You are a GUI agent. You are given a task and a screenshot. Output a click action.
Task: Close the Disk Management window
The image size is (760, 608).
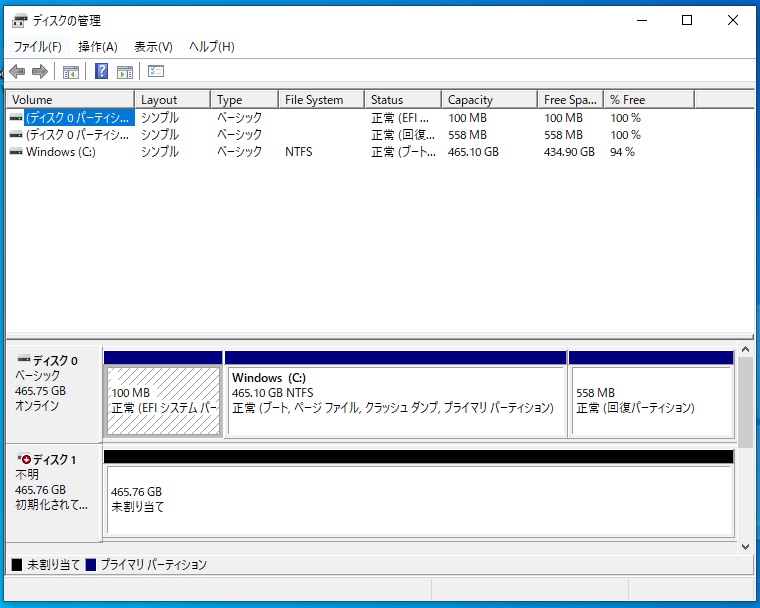(x=733, y=20)
